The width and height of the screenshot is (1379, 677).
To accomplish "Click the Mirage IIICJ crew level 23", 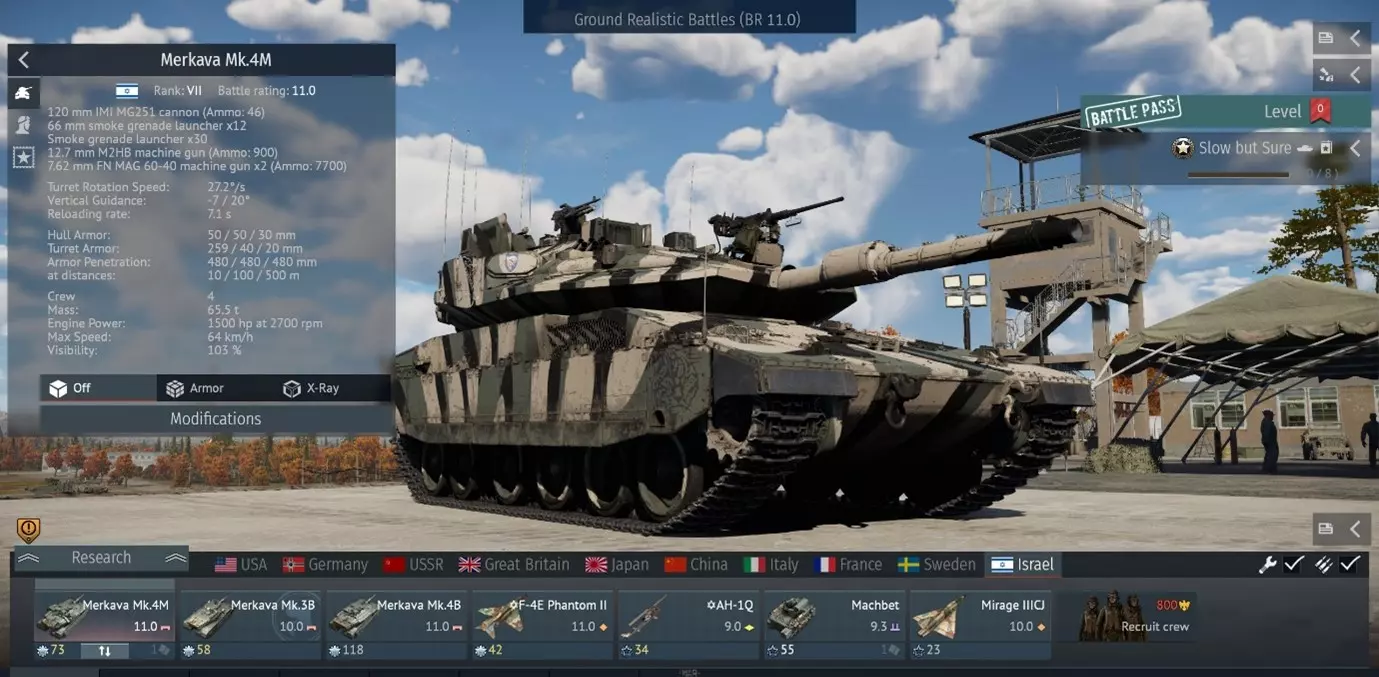I will (926, 650).
